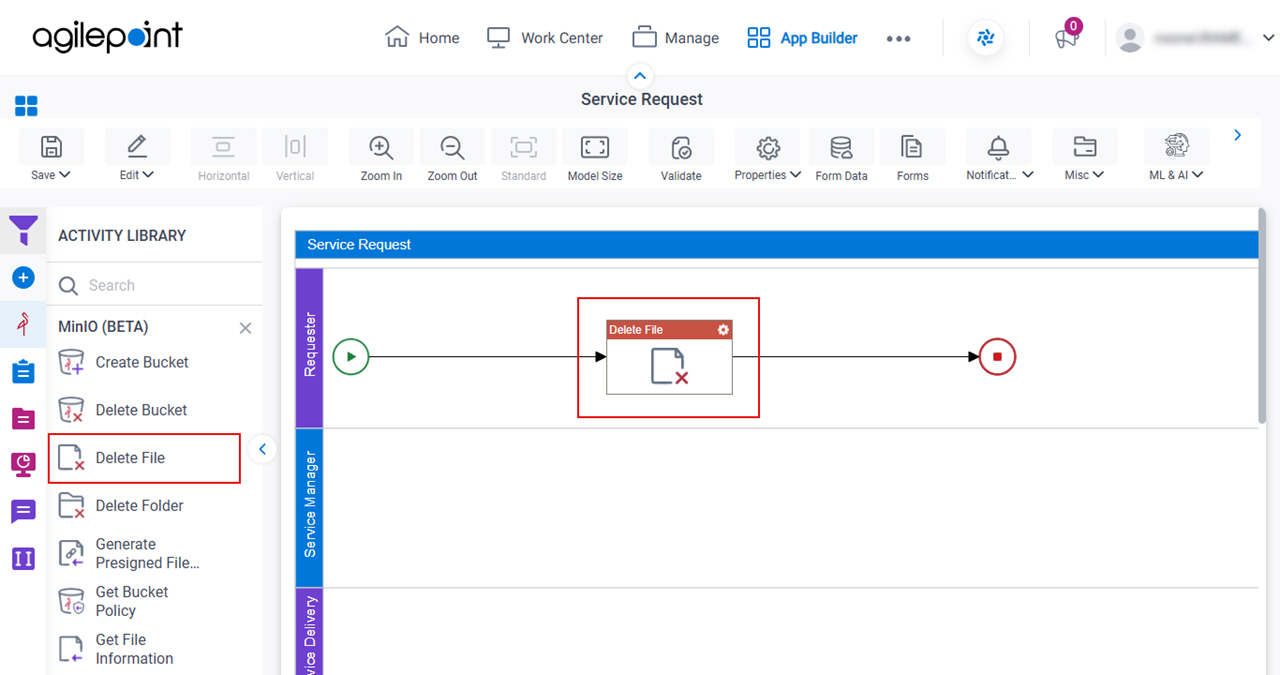This screenshot has height=675, width=1280.
Task: Click the Service Request pool title bar
Action: [776, 244]
